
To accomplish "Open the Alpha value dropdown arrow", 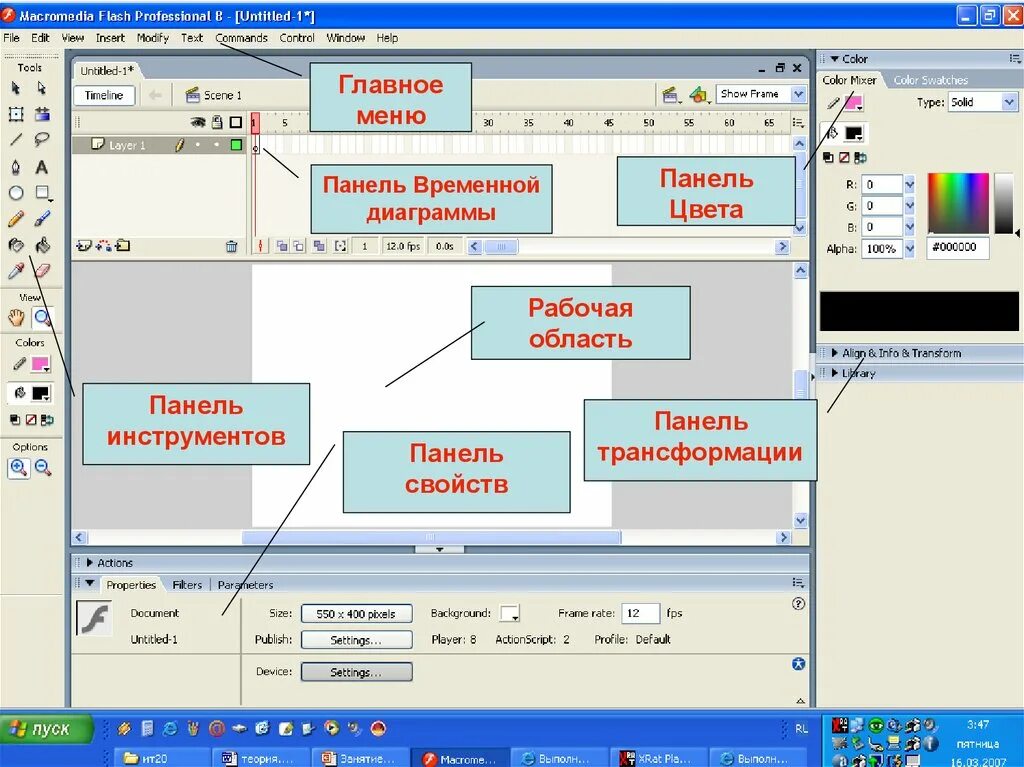I will point(910,249).
